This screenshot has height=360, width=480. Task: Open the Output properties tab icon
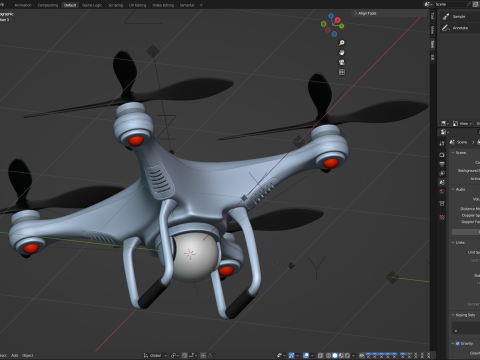point(442,164)
